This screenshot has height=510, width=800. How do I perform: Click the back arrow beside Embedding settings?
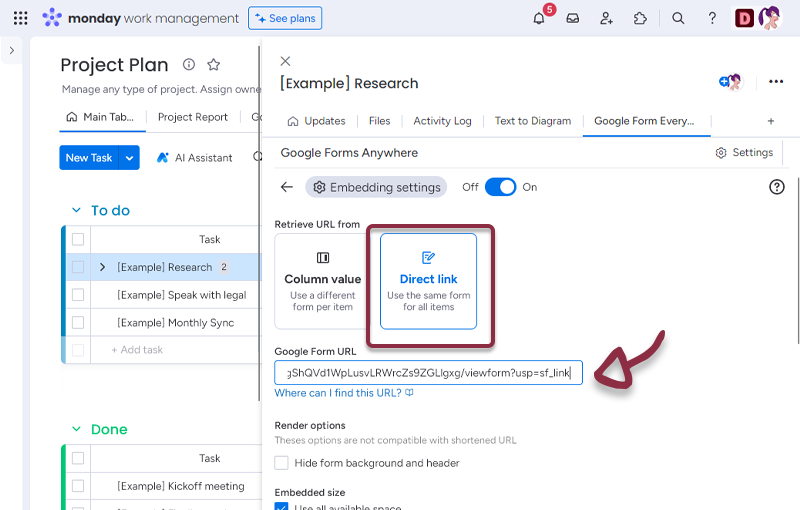pos(287,187)
